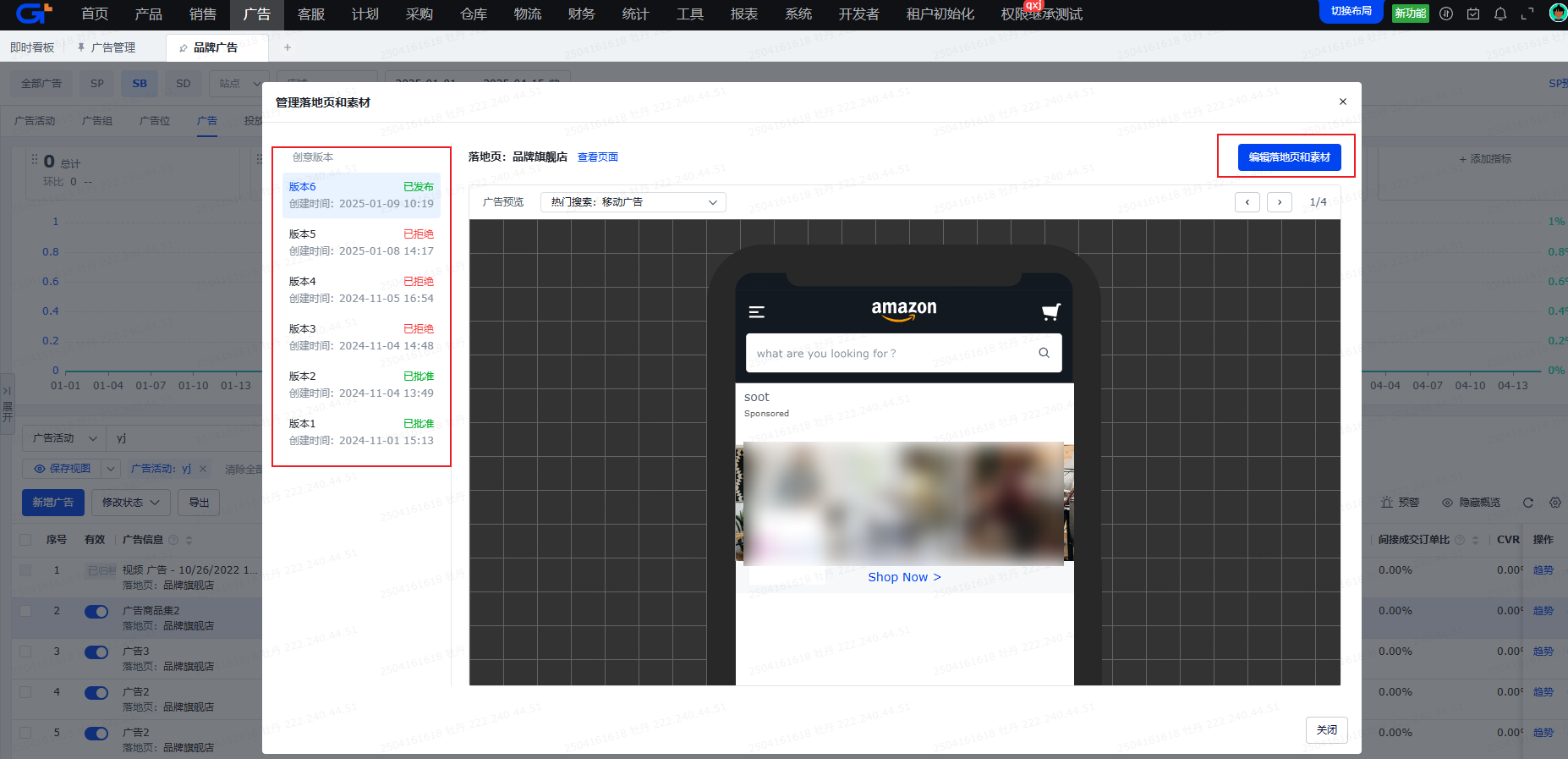The width and height of the screenshot is (1568, 759).
Task: Check the checkbox for row 1
Action: tap(25, 570)
